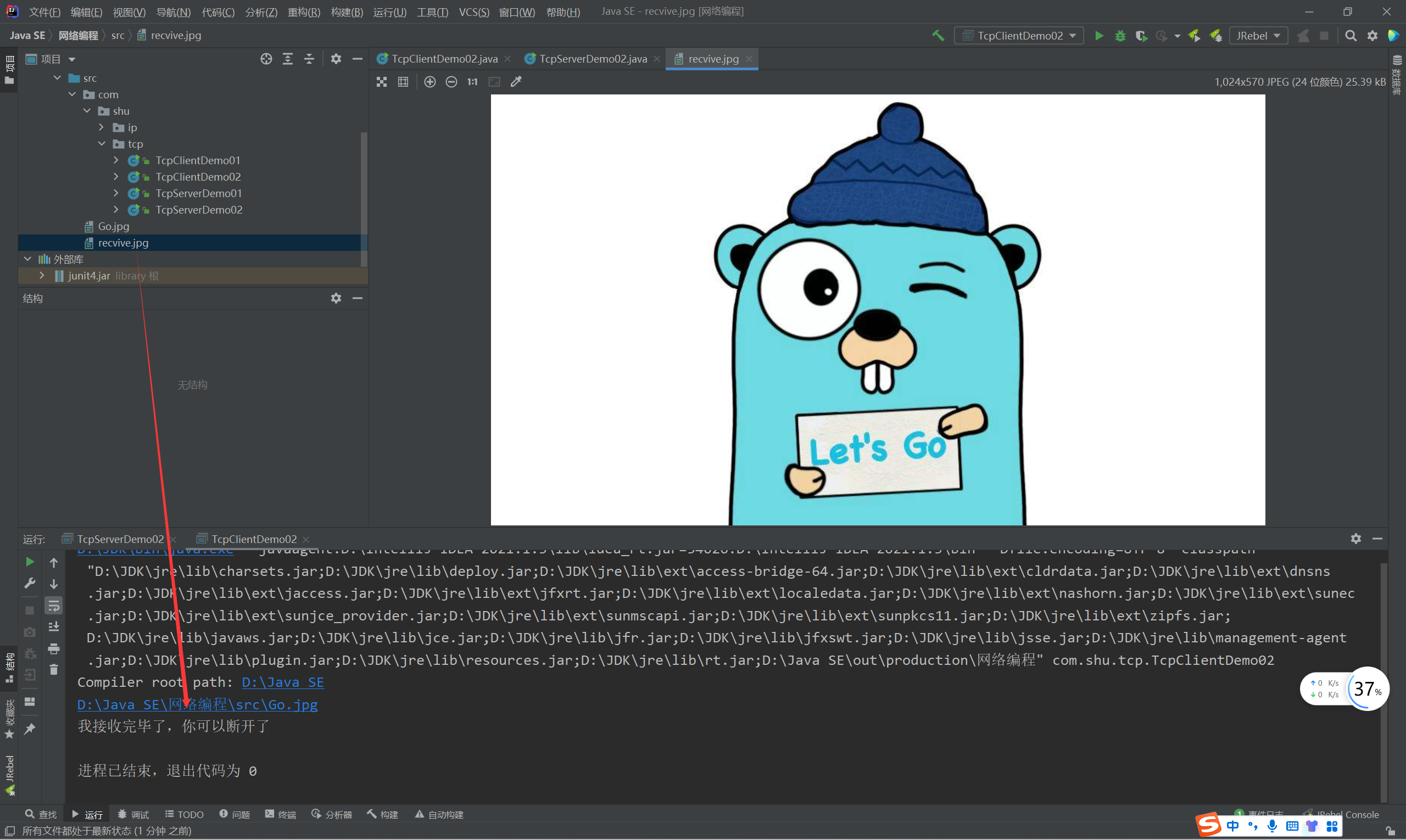
Task: Open TODO tool window
Action: click(184, 815)
